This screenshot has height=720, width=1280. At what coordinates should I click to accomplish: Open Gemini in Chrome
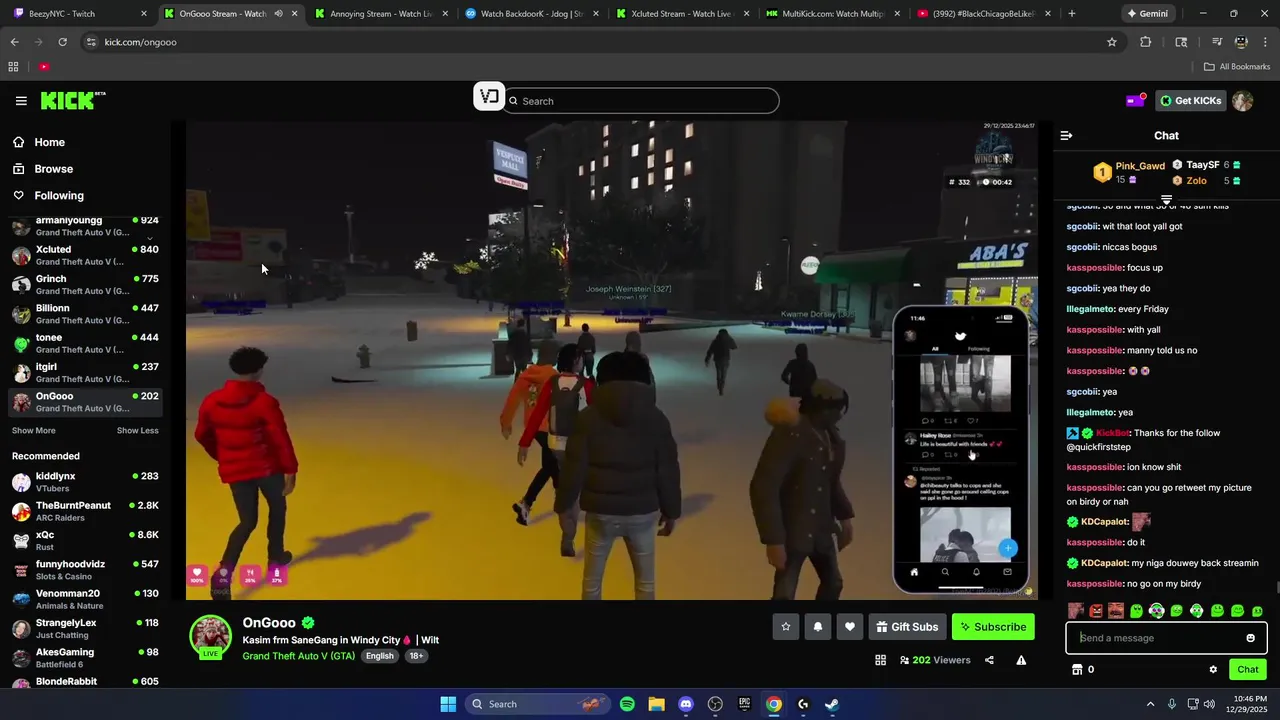click(1146, 14)
